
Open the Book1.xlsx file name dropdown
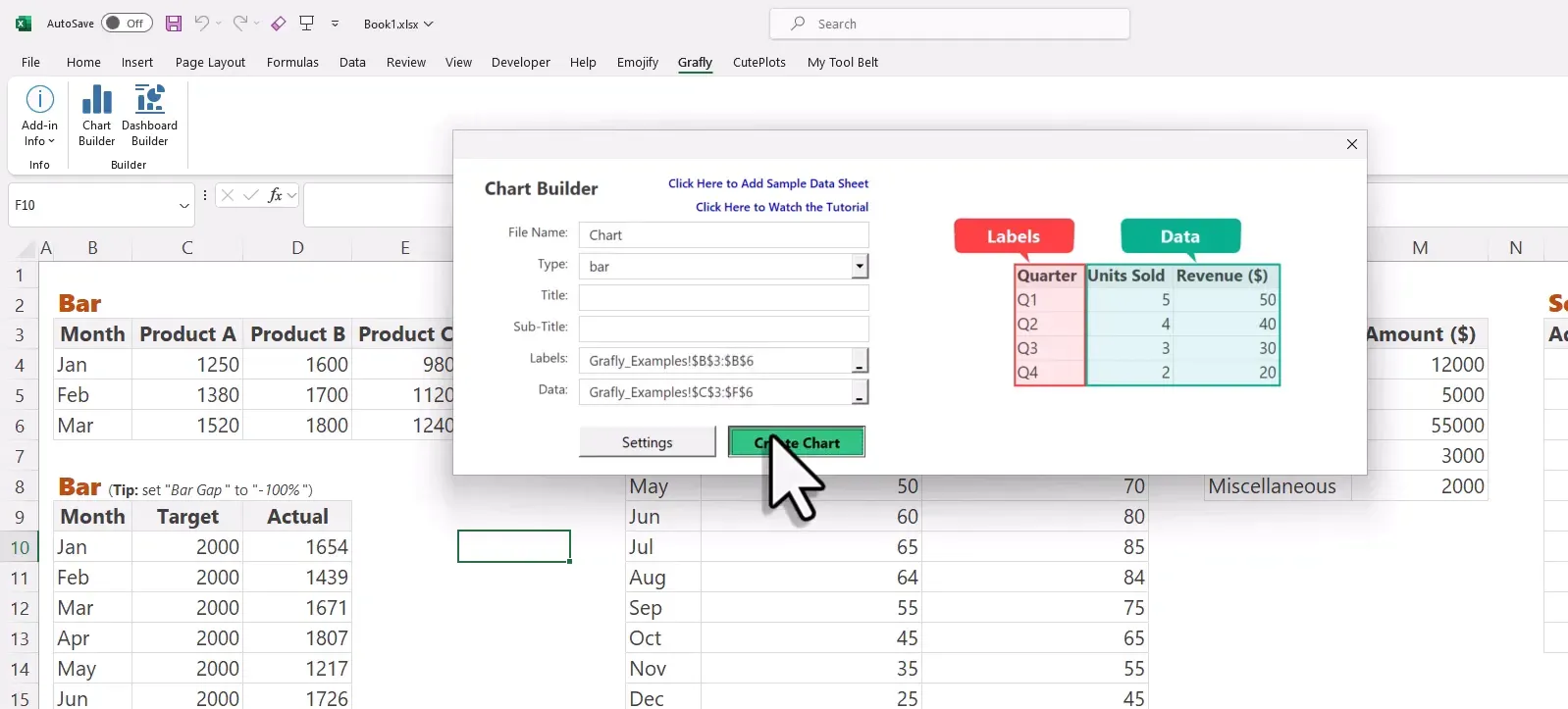pos(398,24)
